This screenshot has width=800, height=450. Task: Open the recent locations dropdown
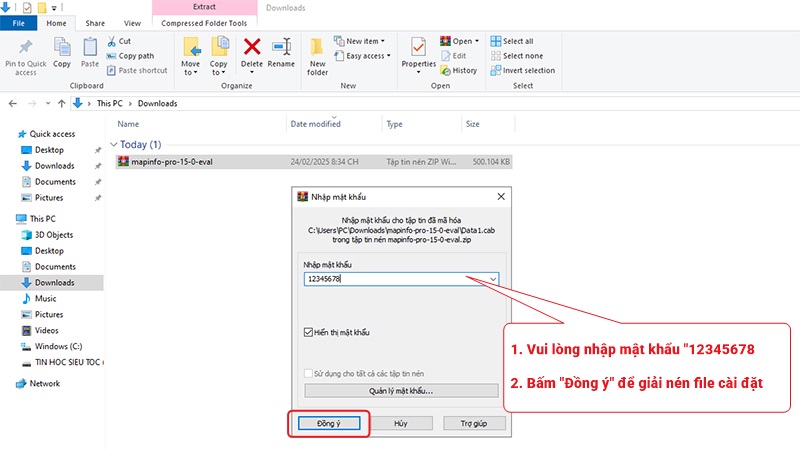[47, 104]
